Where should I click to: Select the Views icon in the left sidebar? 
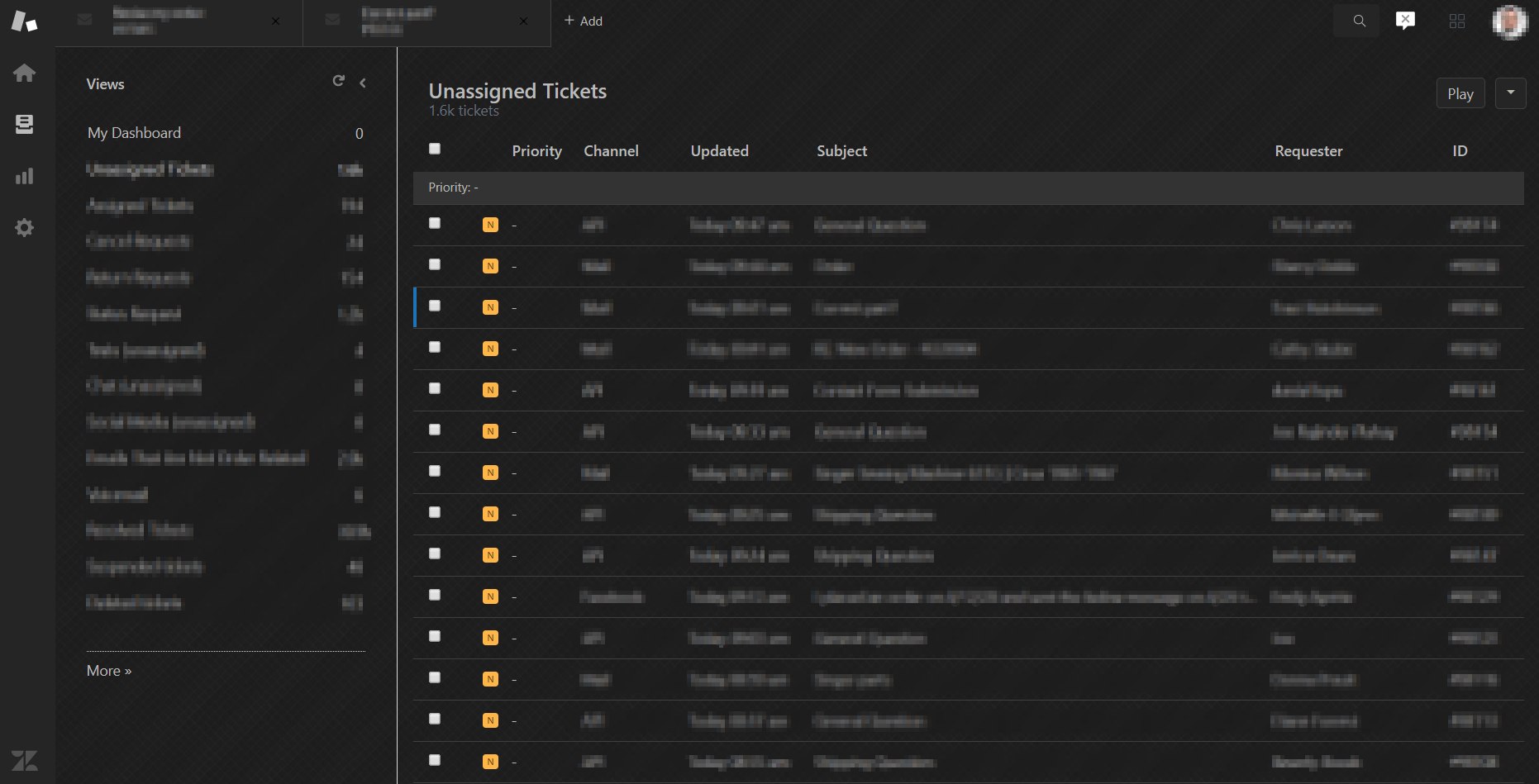tap(25, 124)
